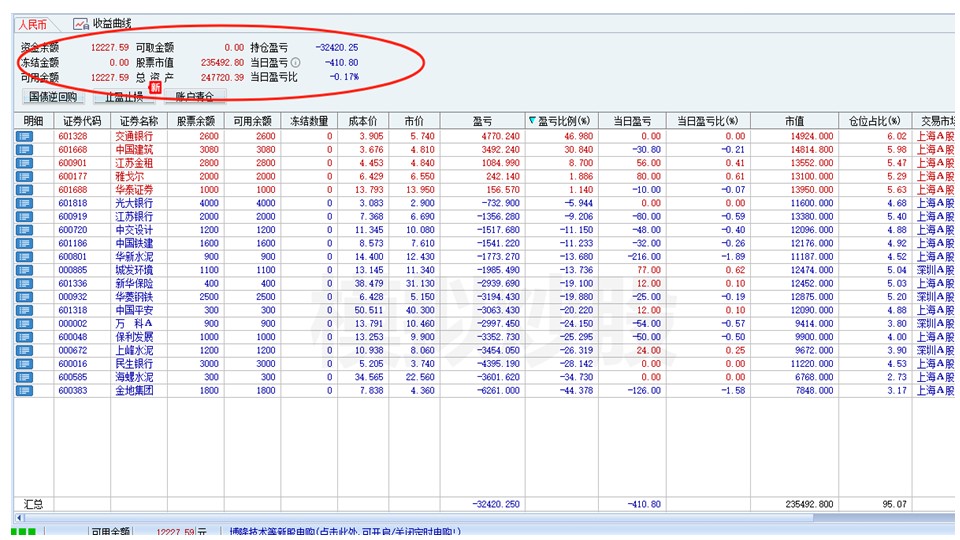This screenshot has width=960, height=540.
Task: Click the 国债逆回购 button
Action: (53, 97)
